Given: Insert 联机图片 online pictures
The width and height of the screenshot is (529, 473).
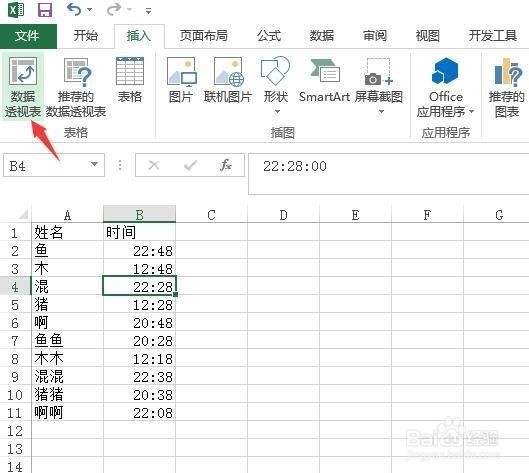Looking at the screenshot, I should (x=228, y=81).
